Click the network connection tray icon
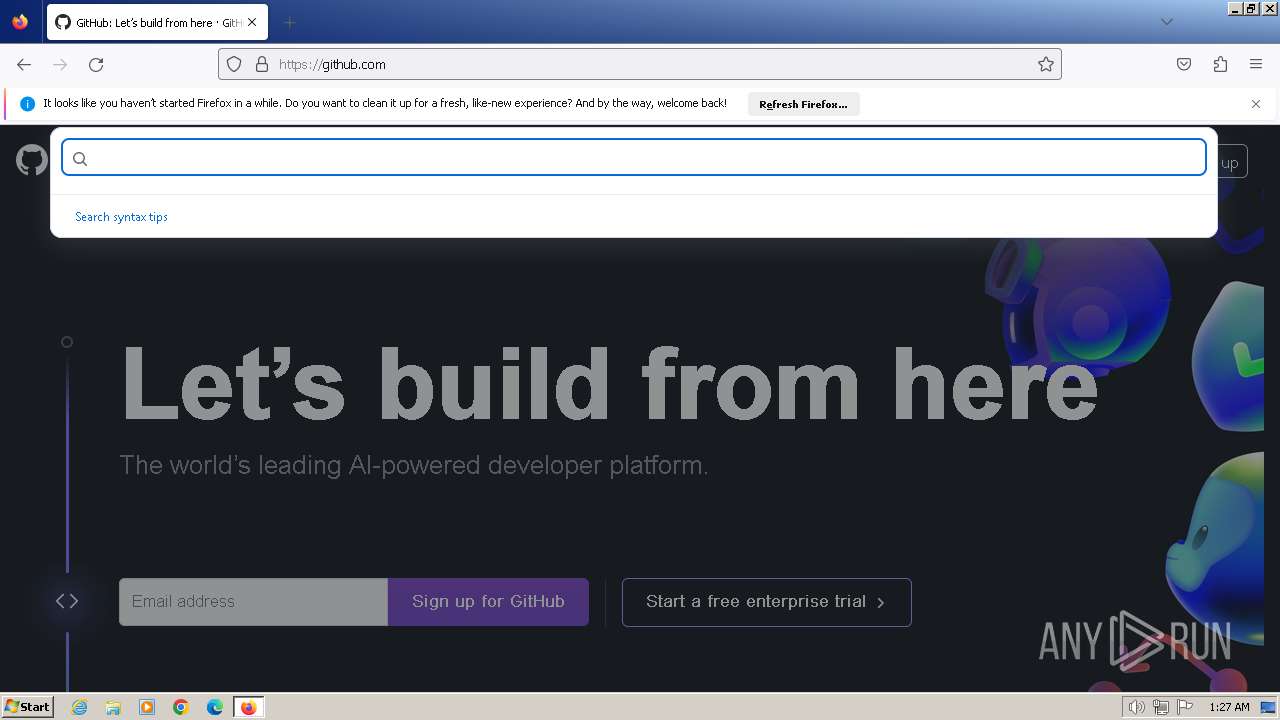The image size is (1280, 720). coord(1161,707)
